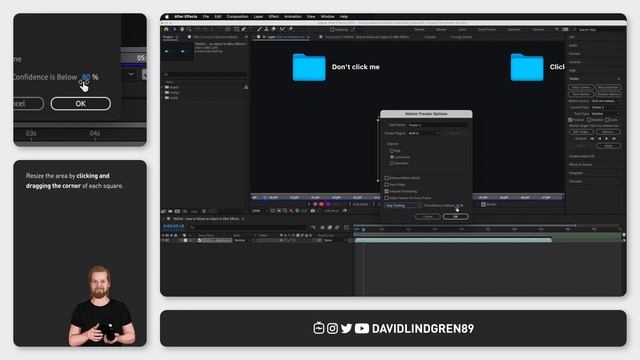Analyze one frame backward in Tracker

(592, 139)
